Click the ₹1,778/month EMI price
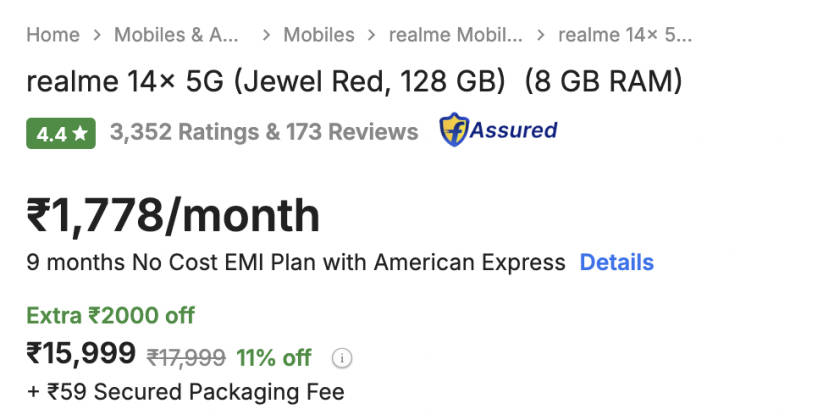Image resolution: width=823 pixels, height=420 pixels. tap(173, 216)
